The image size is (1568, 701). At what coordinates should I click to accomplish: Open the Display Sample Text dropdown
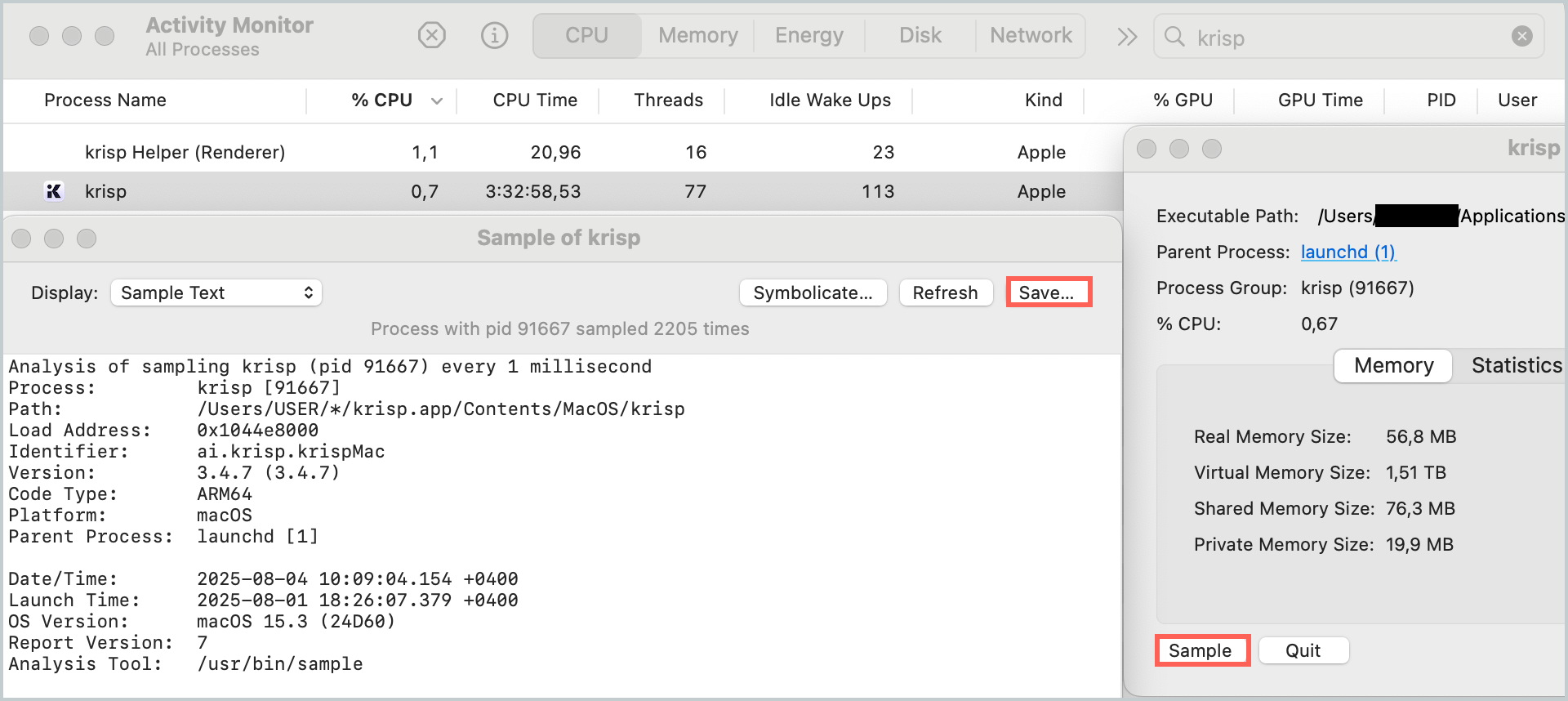point(216,292)
